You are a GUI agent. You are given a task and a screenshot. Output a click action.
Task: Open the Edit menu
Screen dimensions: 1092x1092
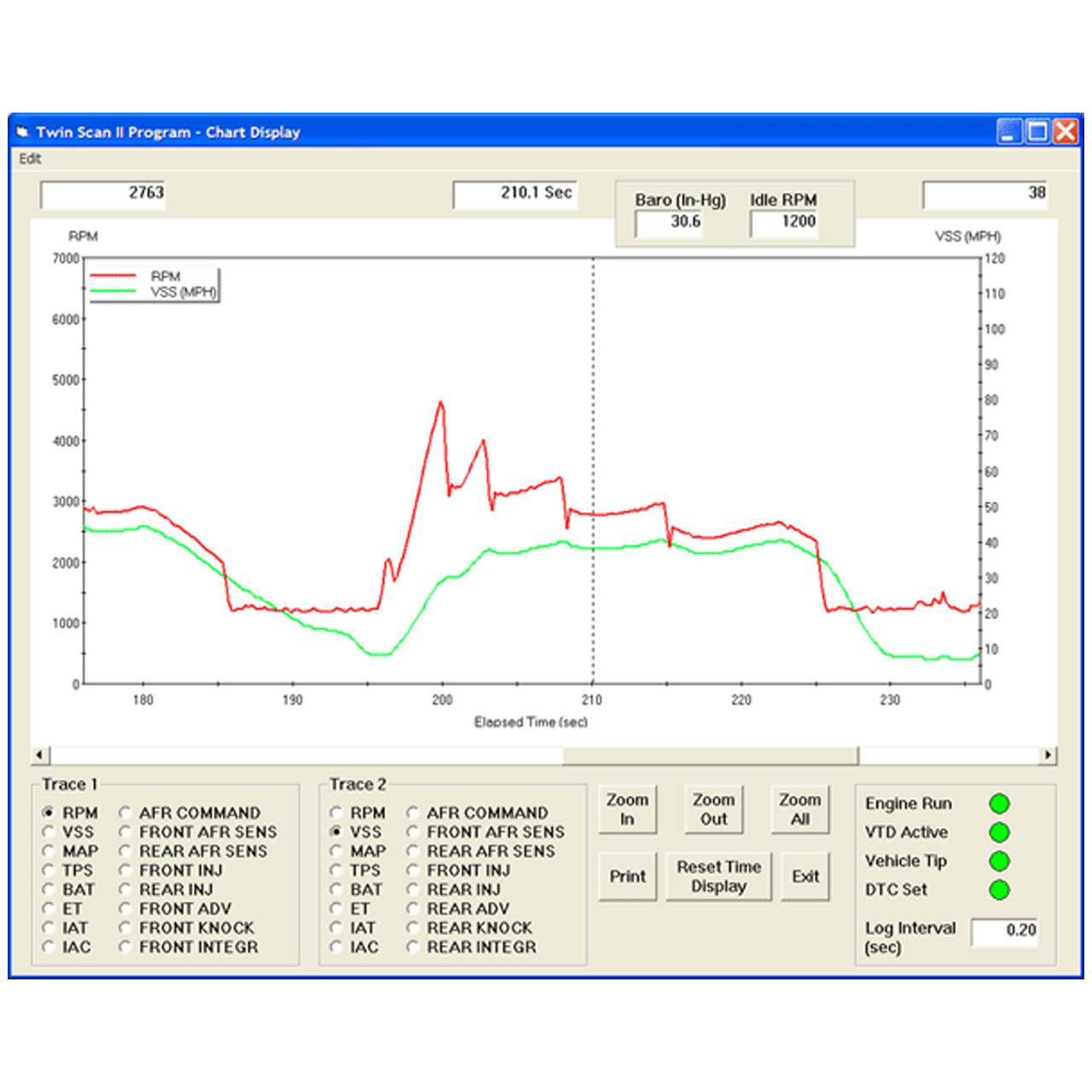point(30,159)
